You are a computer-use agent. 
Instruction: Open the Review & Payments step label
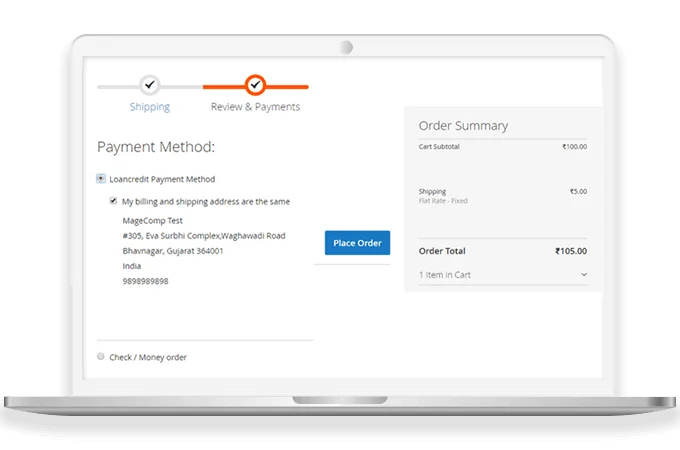(x=255, y=107)
